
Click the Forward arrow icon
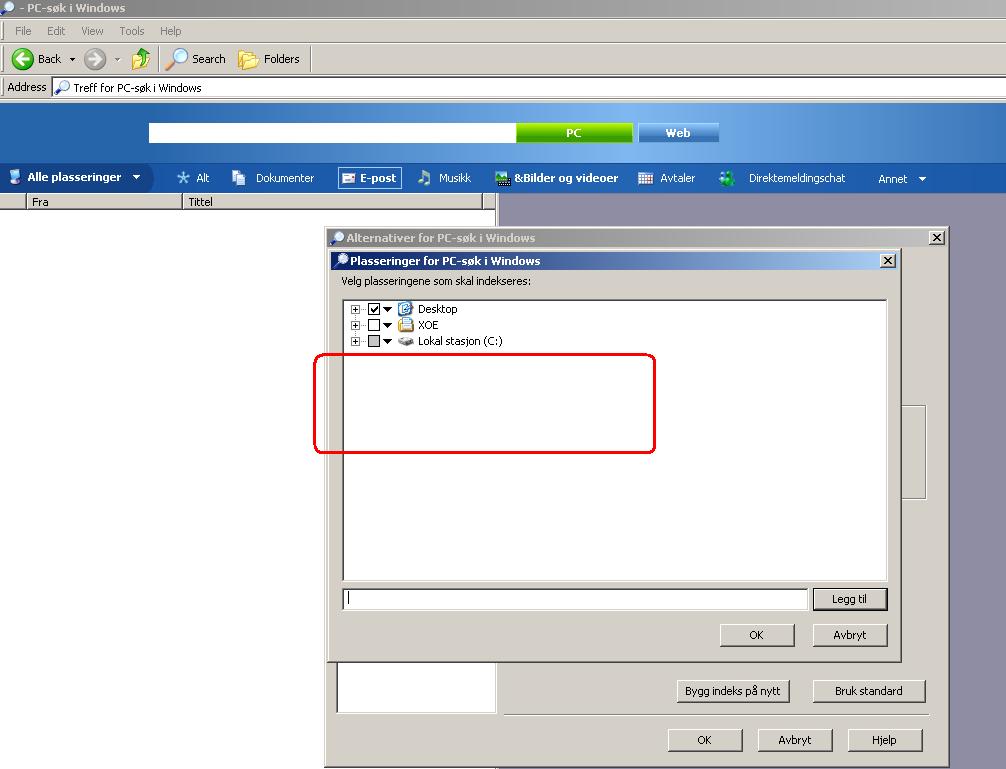click(95, 59)
